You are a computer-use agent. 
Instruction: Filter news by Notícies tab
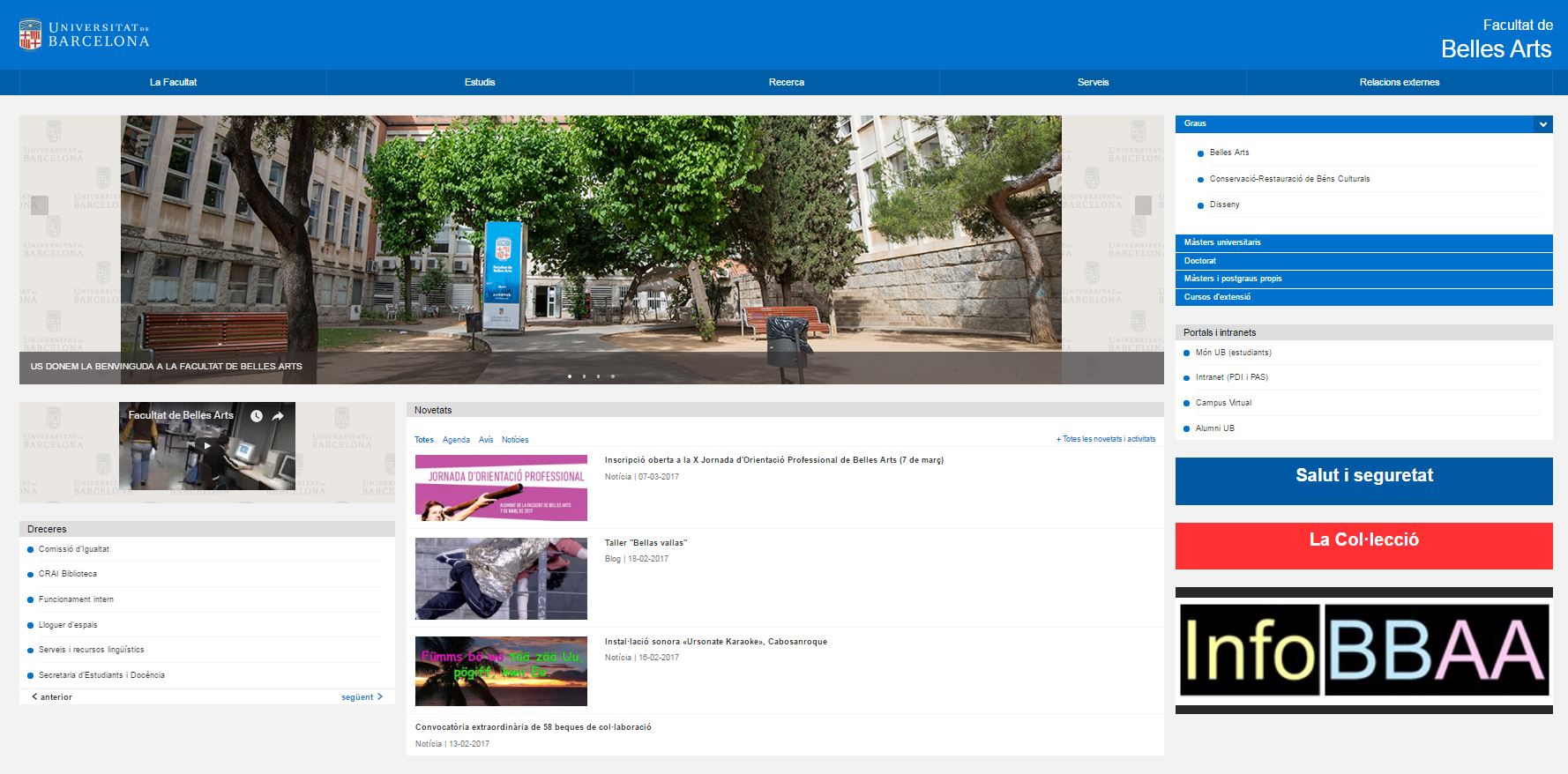tap(515, 440)
